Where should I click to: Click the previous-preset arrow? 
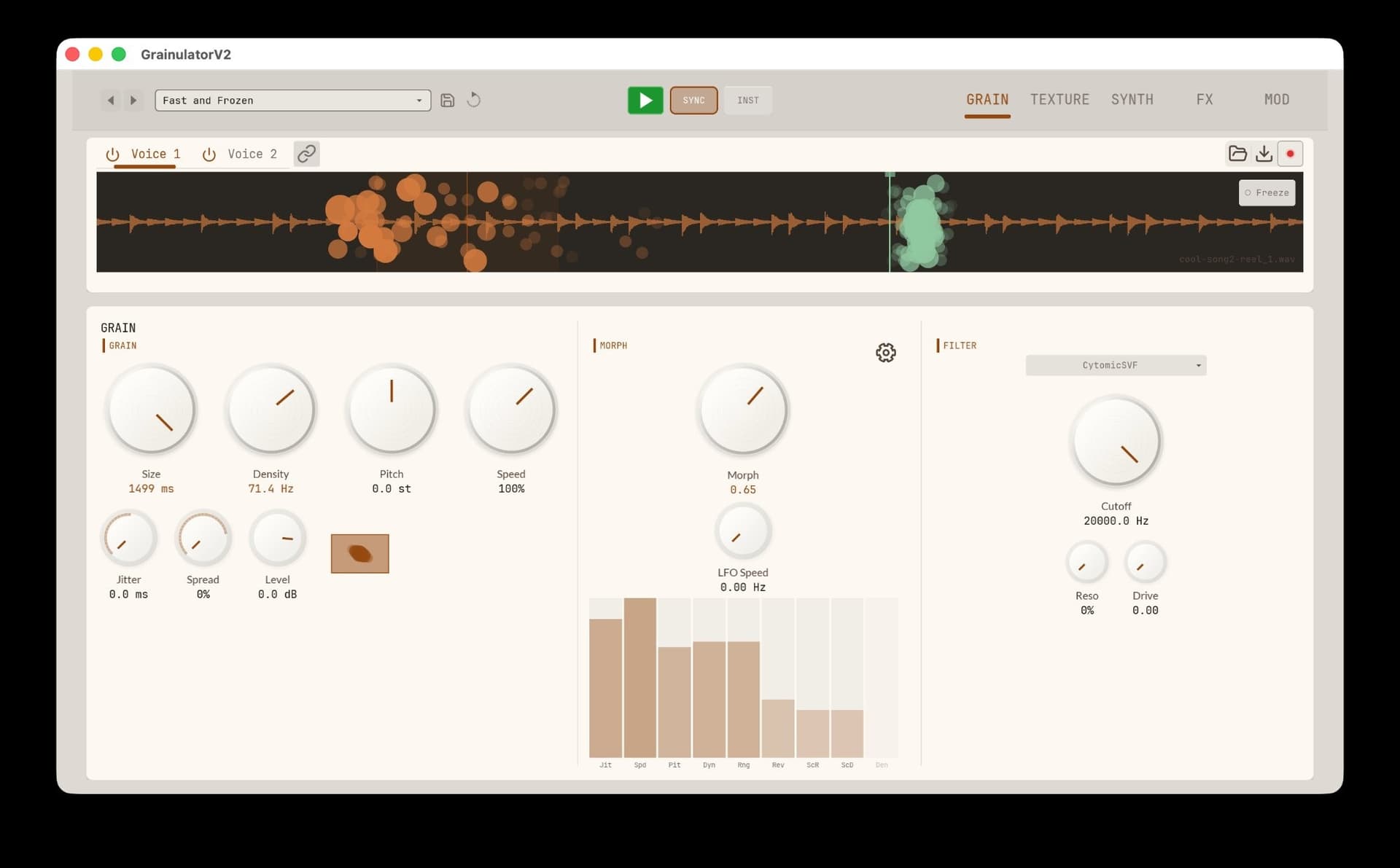click(x=111, y=100)
